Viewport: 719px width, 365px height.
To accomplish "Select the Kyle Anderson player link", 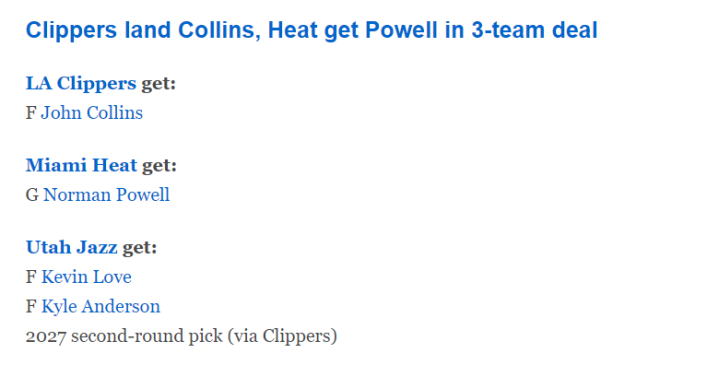I will pos(101,307).
